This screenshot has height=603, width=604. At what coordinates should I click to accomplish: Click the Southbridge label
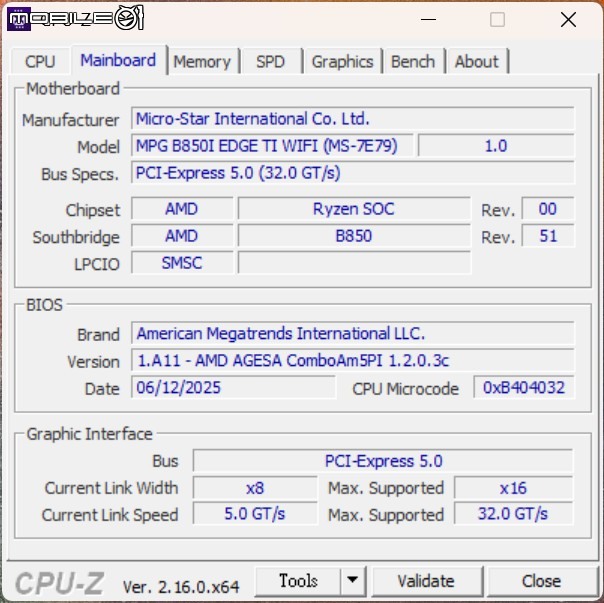[x=76, y=237]
